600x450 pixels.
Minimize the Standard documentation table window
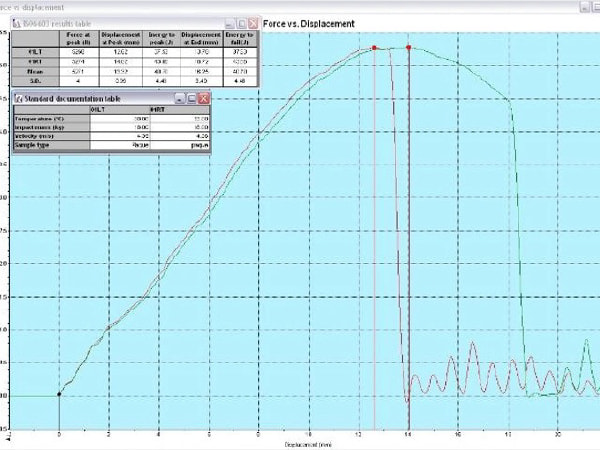tap(178, 98)
